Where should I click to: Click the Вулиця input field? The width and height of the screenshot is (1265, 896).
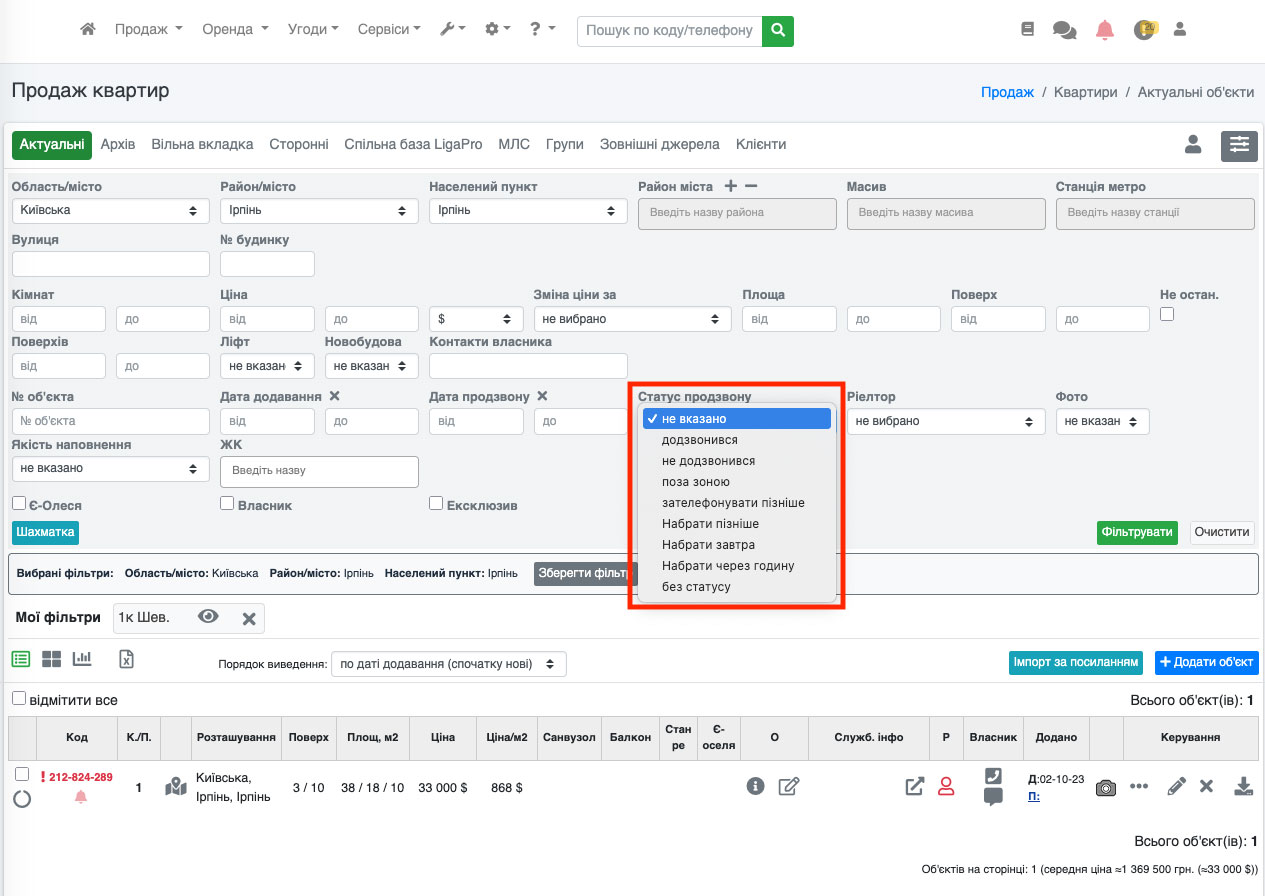tap(111, 264)
